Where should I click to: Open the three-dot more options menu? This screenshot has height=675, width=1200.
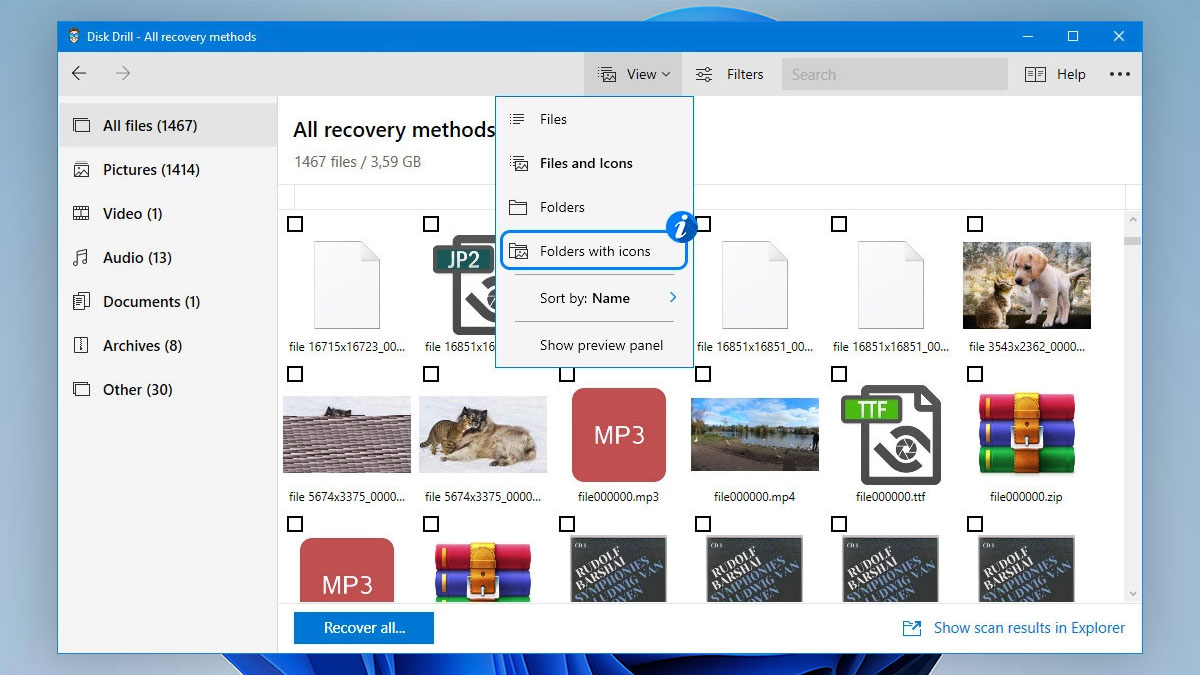pyautogui.click(x=1119, y=74)
